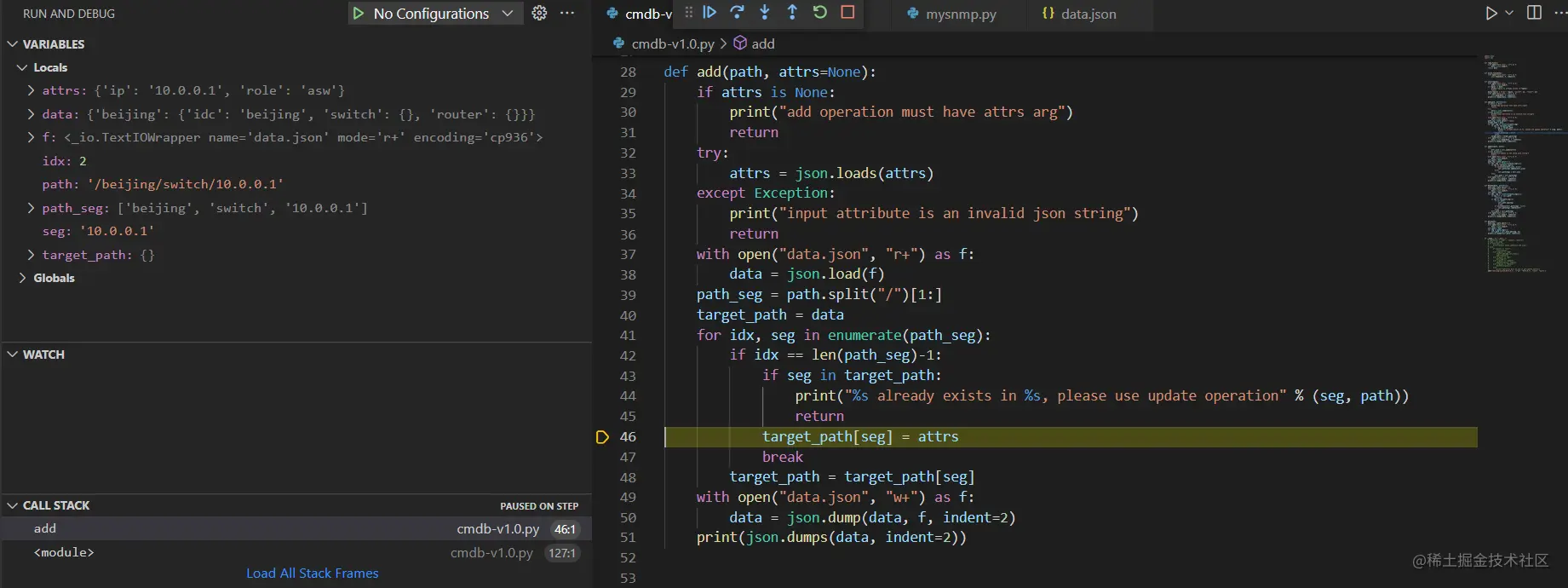Open run button dropdown arrow
The image size is (1568, 588).
coord(1509,13)
